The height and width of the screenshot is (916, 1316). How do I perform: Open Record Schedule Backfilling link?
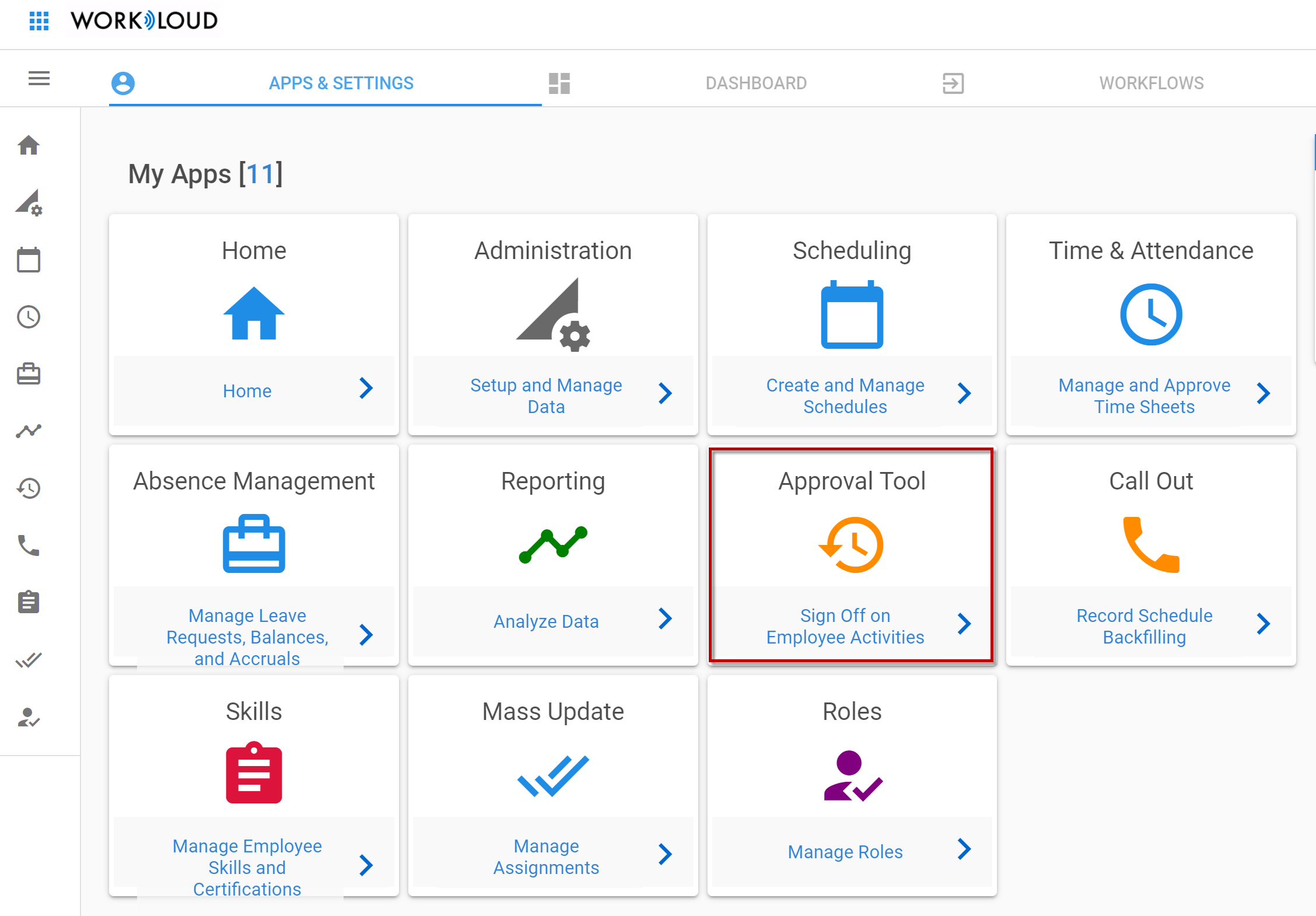pyautogui.click(x=1144, y=627)
